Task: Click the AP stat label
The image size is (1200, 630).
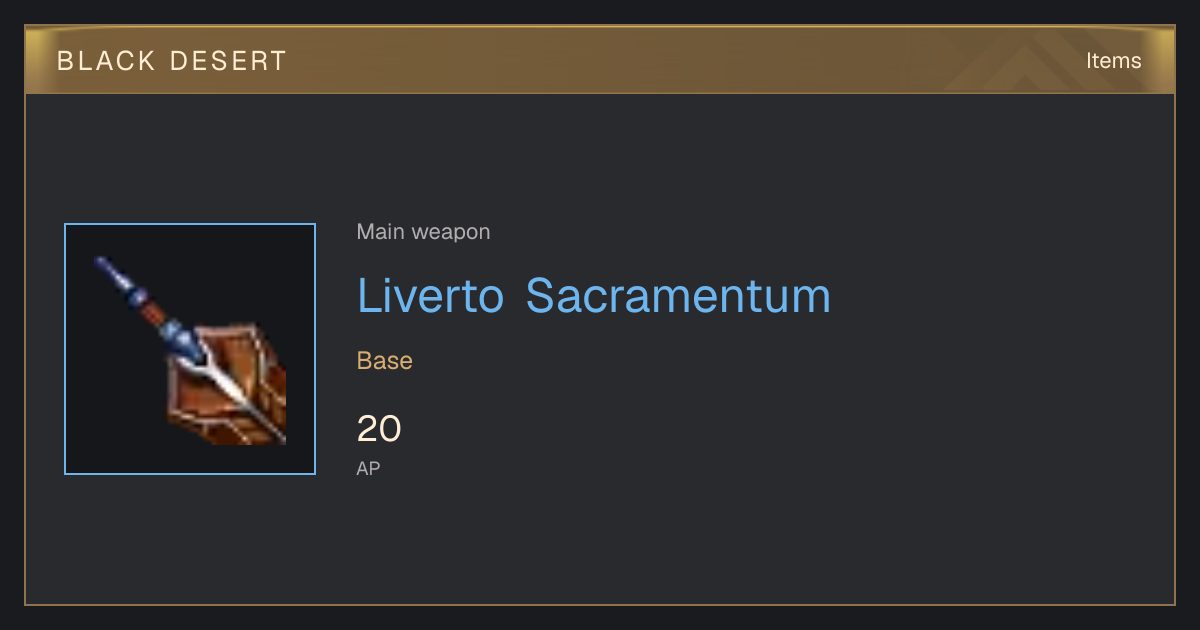Action: pos(368,468)
